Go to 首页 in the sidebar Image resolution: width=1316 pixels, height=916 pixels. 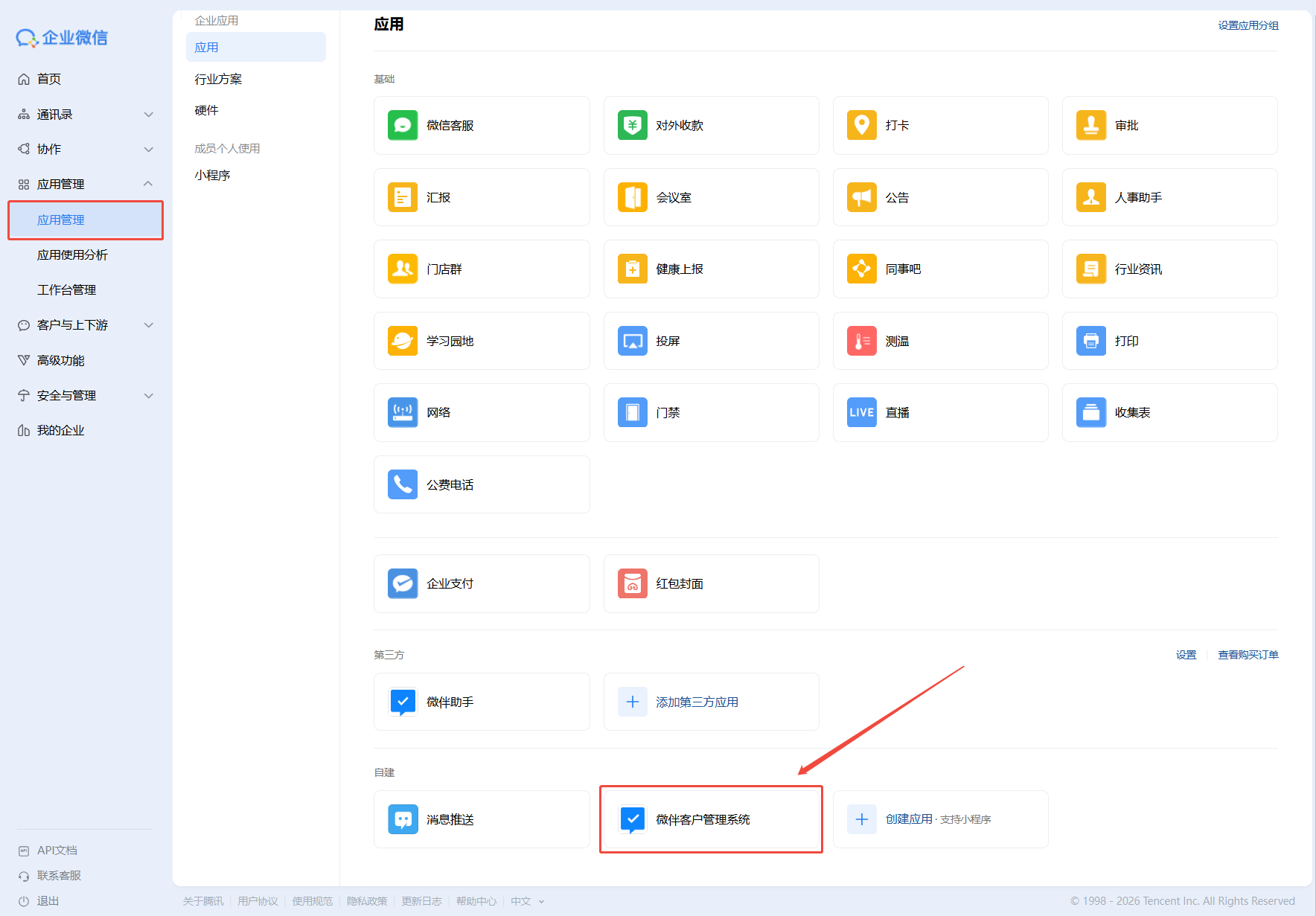tap(48, 79)
